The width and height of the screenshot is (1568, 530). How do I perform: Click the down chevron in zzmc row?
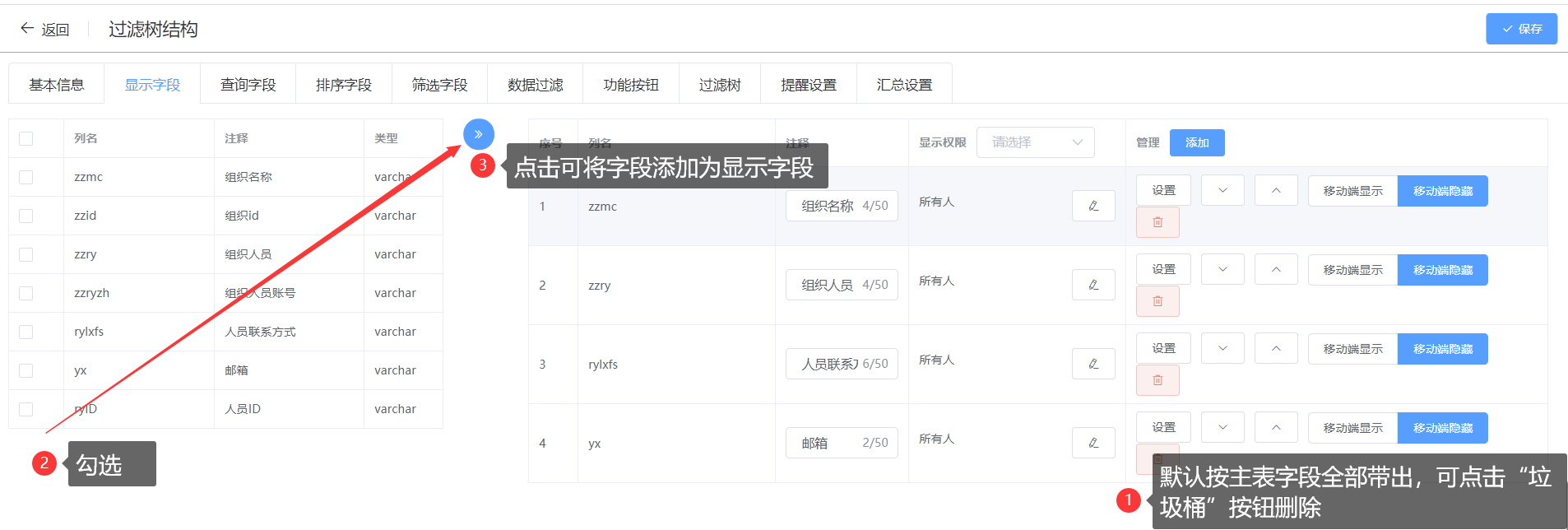(x=1222, y=191)
